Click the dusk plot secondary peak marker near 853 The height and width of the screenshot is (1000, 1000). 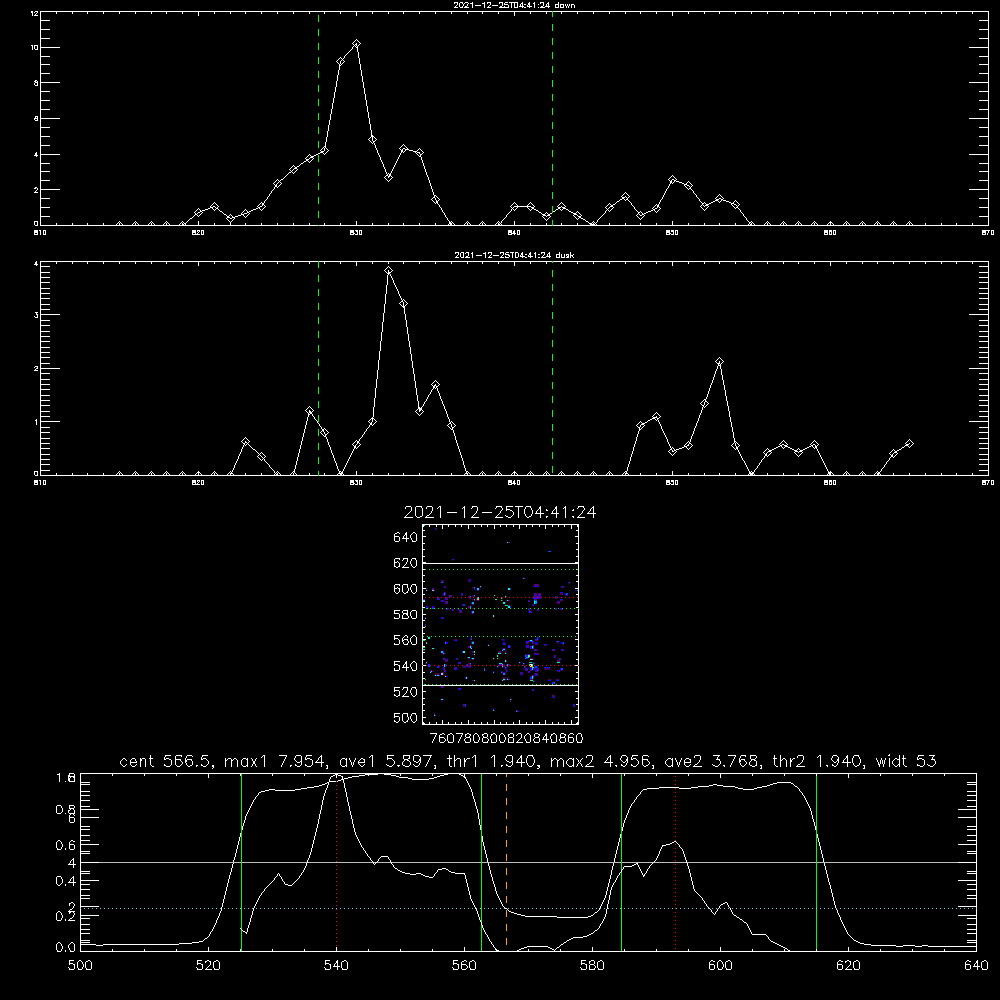719,362
